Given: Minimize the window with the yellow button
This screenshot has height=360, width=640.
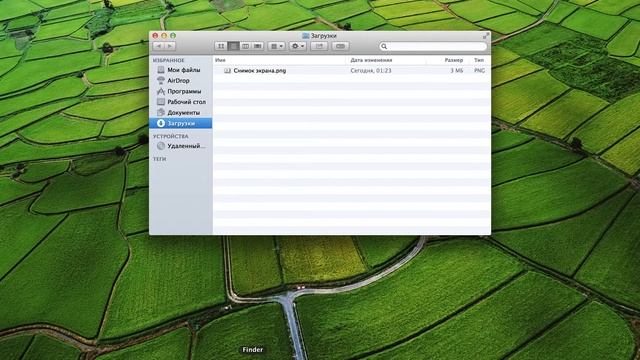Looking at the screenshot, I should pos(164,36).
